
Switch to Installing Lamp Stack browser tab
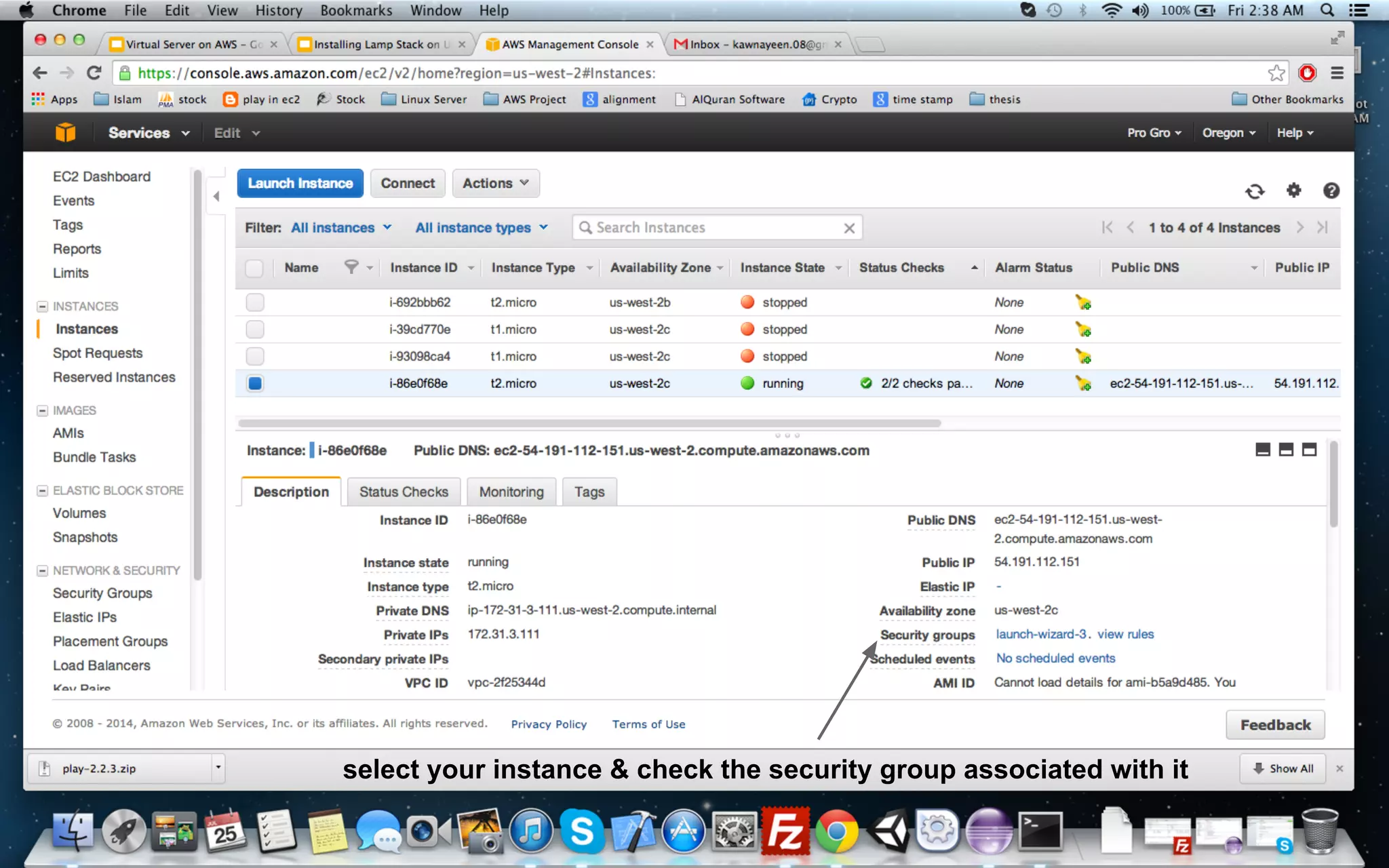click(381, 44)
